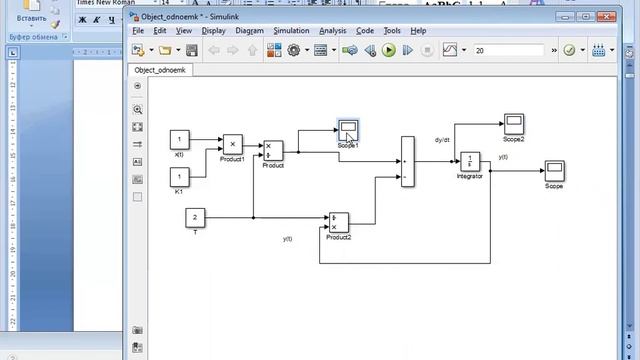Image resolution: width=640 pixels, height=360 pixels.
Task: Open the dropdown arrow beside New Model
Action: [x=151, y=50]
